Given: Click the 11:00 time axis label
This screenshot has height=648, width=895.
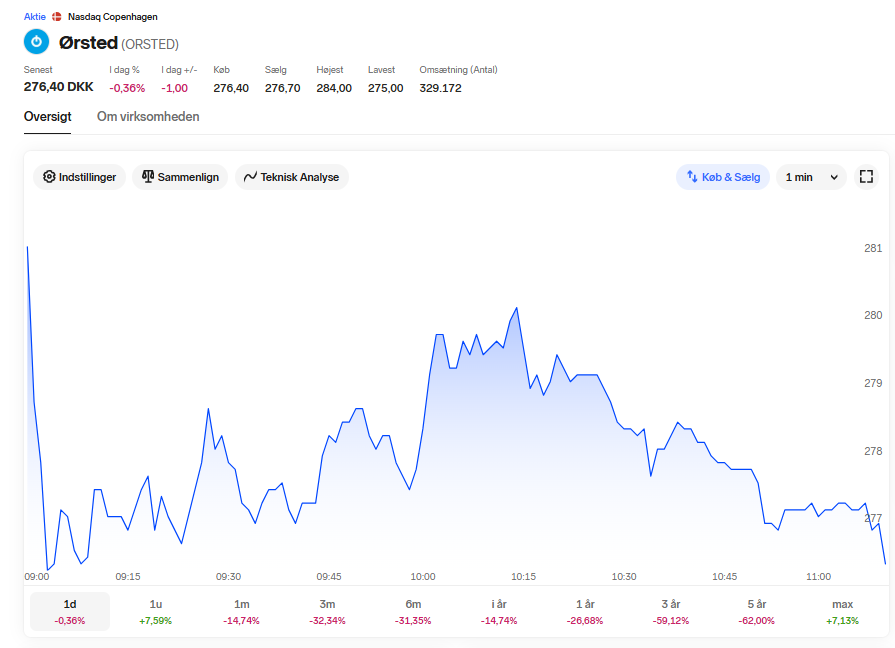Looking at the screenshot, I should pyautogui.click(x=819, y=577).
